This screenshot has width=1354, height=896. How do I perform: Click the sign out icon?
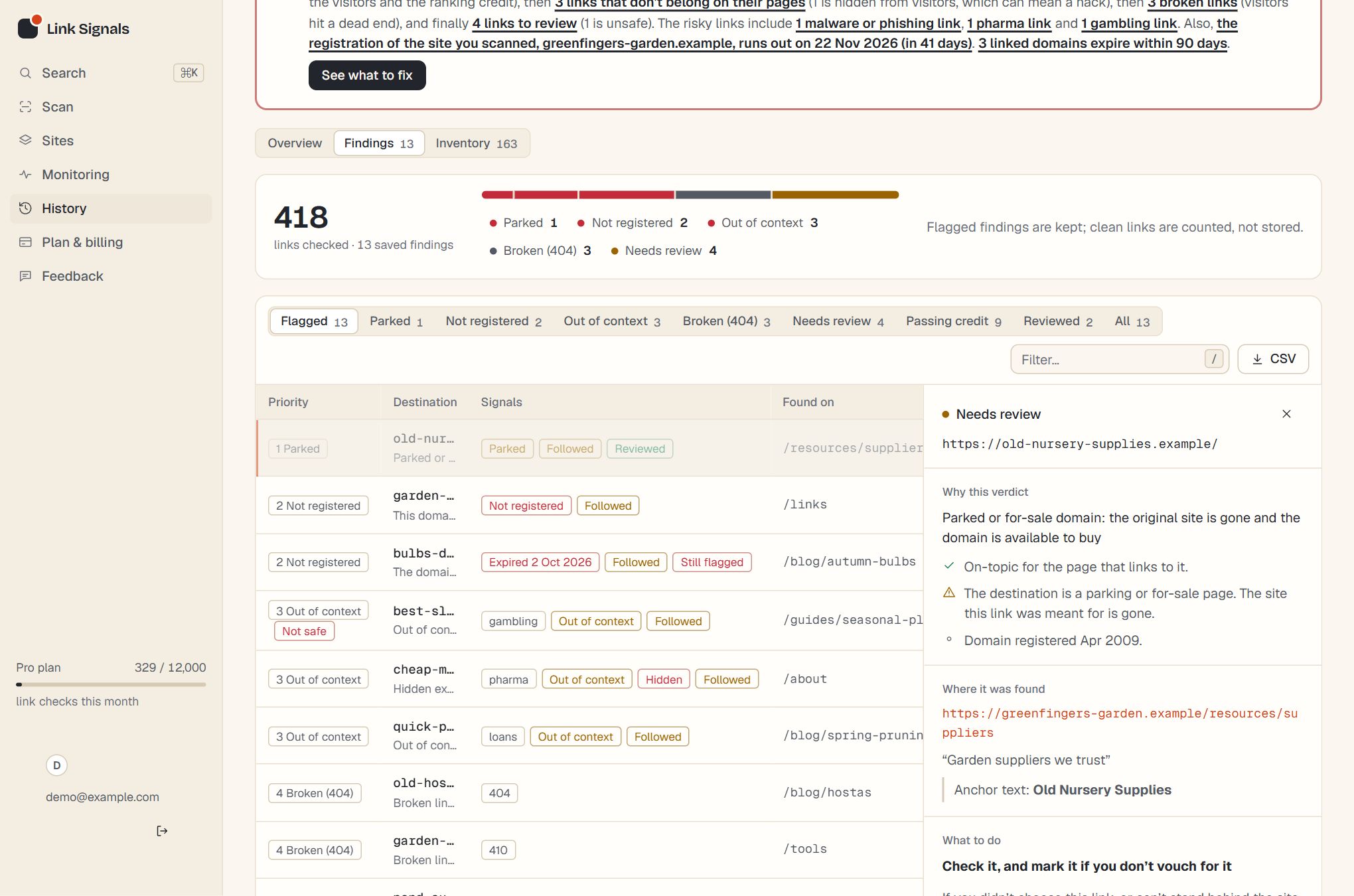162,831
